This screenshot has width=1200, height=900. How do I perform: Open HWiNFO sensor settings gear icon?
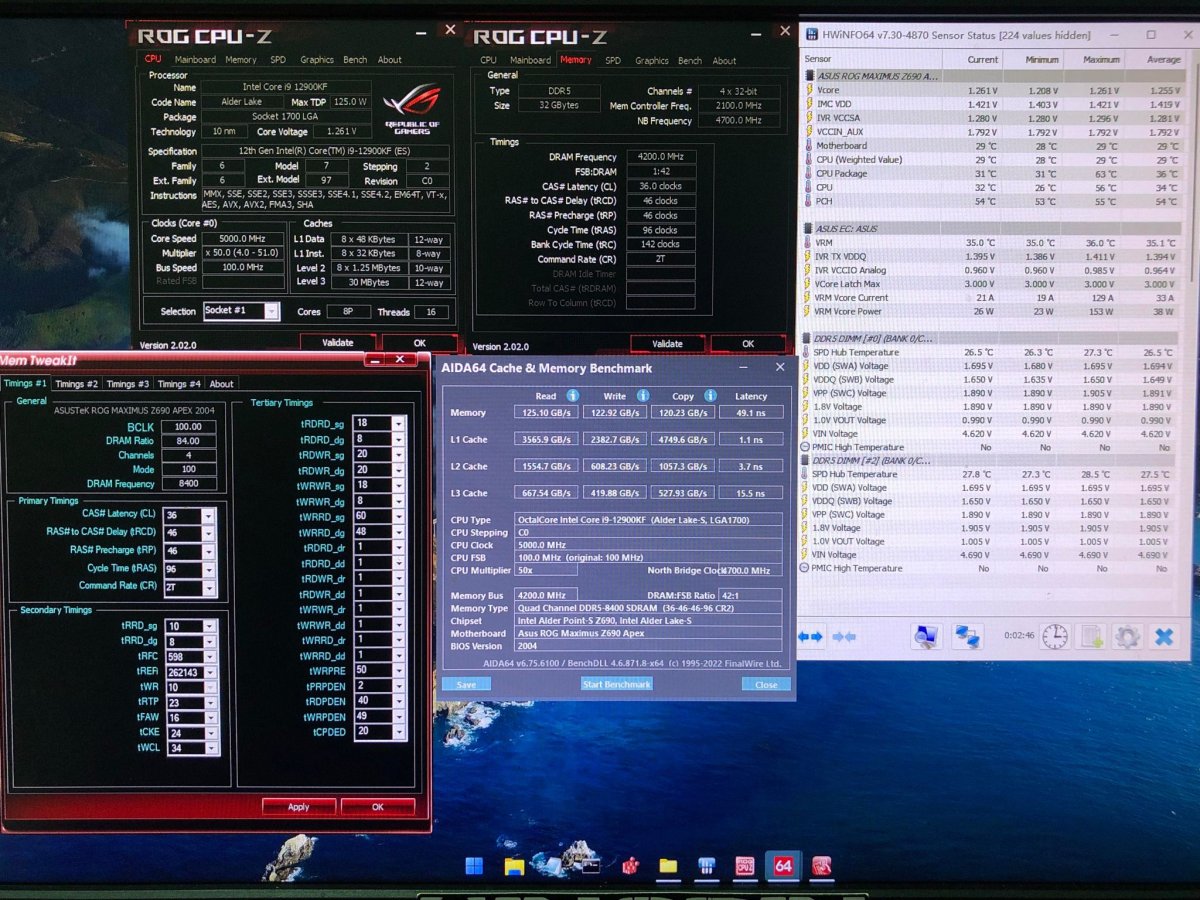[x=1128, y=636]
